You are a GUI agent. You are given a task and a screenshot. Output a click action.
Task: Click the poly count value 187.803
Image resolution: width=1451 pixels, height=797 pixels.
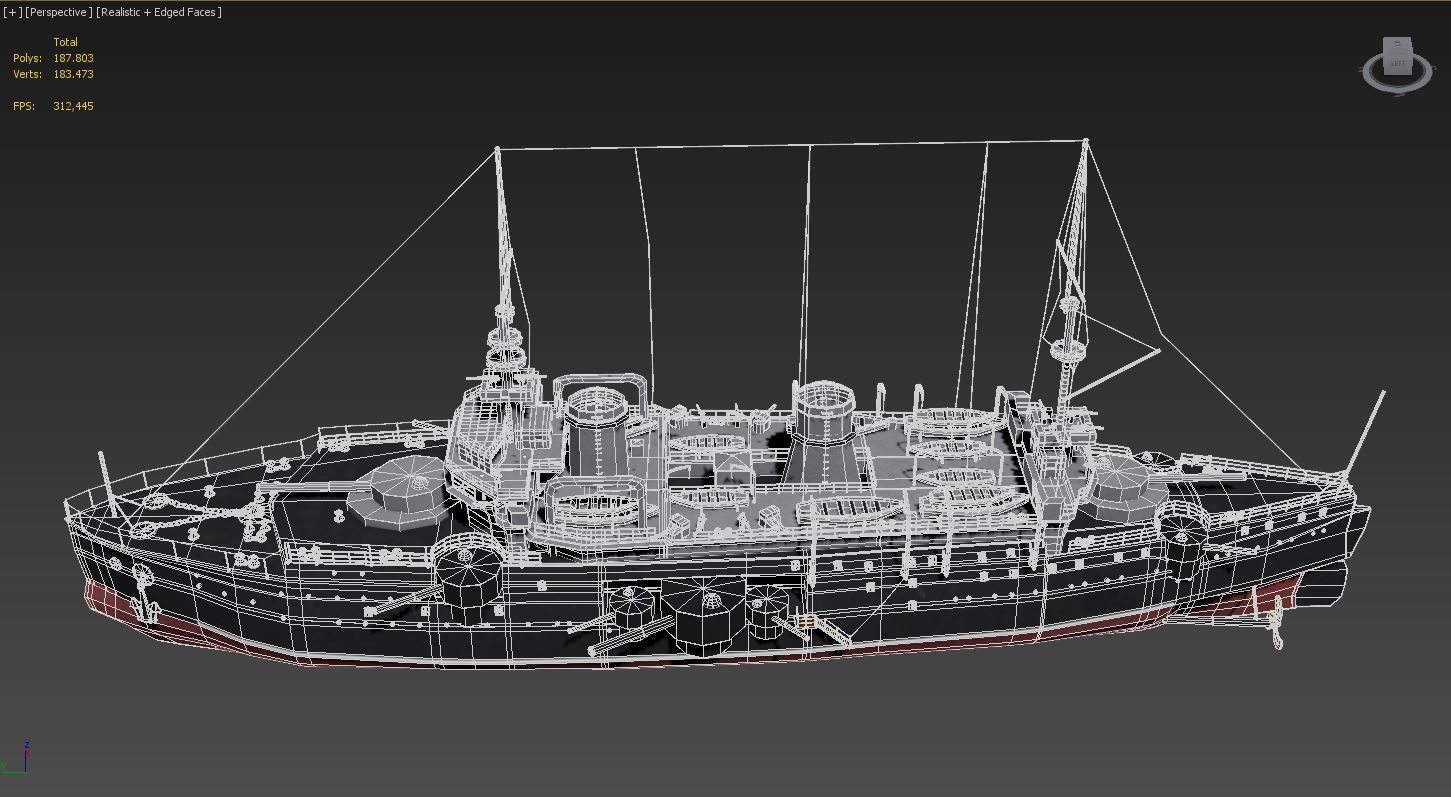coord(73,58)
